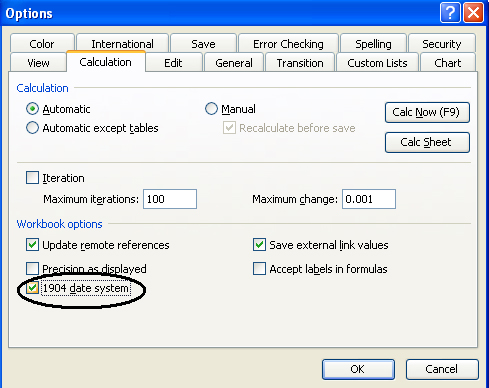The height and width of the screenshot is (388, 489).
Task: Uncheck Save external link values
Action: click(x=259, y=245)
